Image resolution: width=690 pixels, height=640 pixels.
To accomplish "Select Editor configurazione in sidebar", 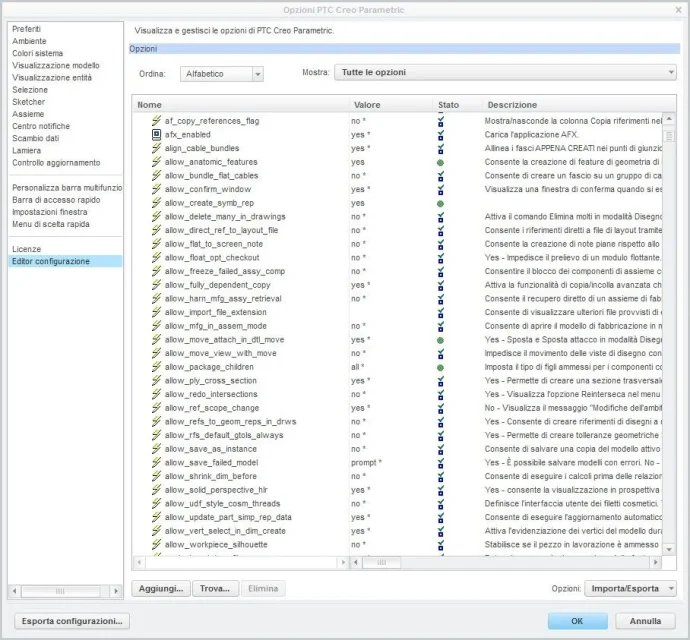I will tap(65, 261).
